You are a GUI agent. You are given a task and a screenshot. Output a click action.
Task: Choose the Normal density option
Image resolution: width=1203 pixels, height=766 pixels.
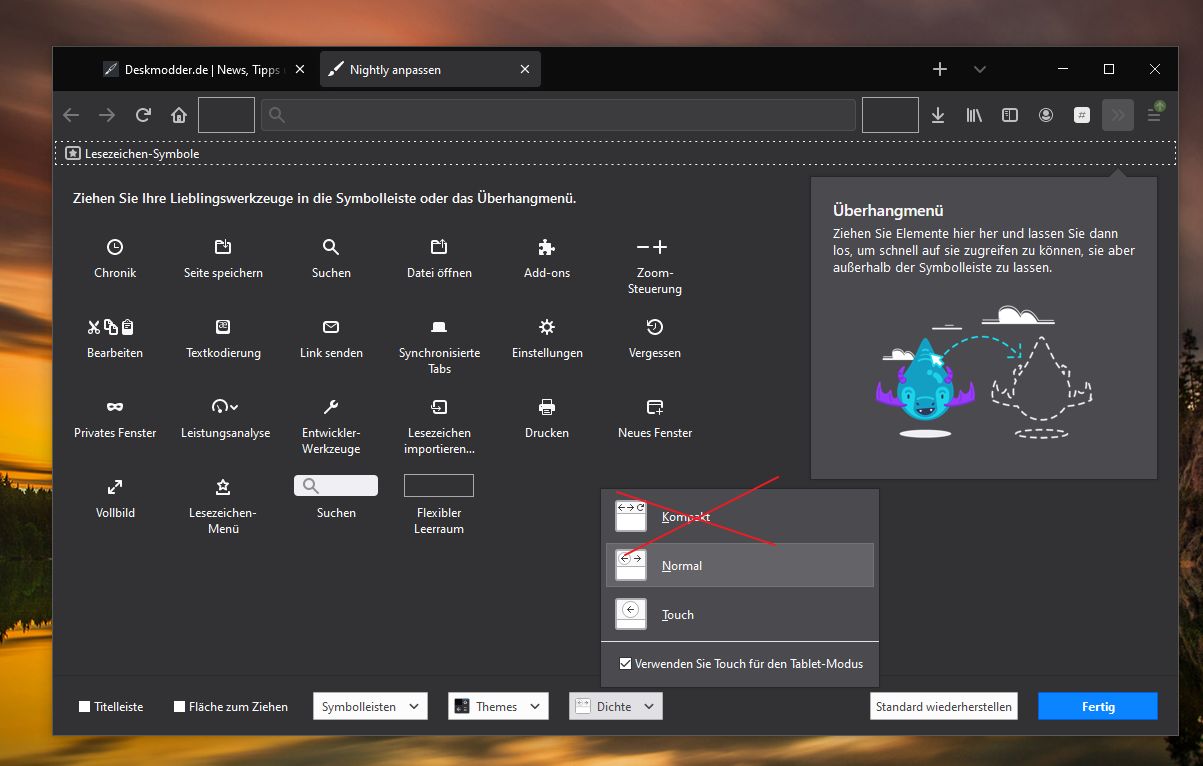[x=740, y=565]
